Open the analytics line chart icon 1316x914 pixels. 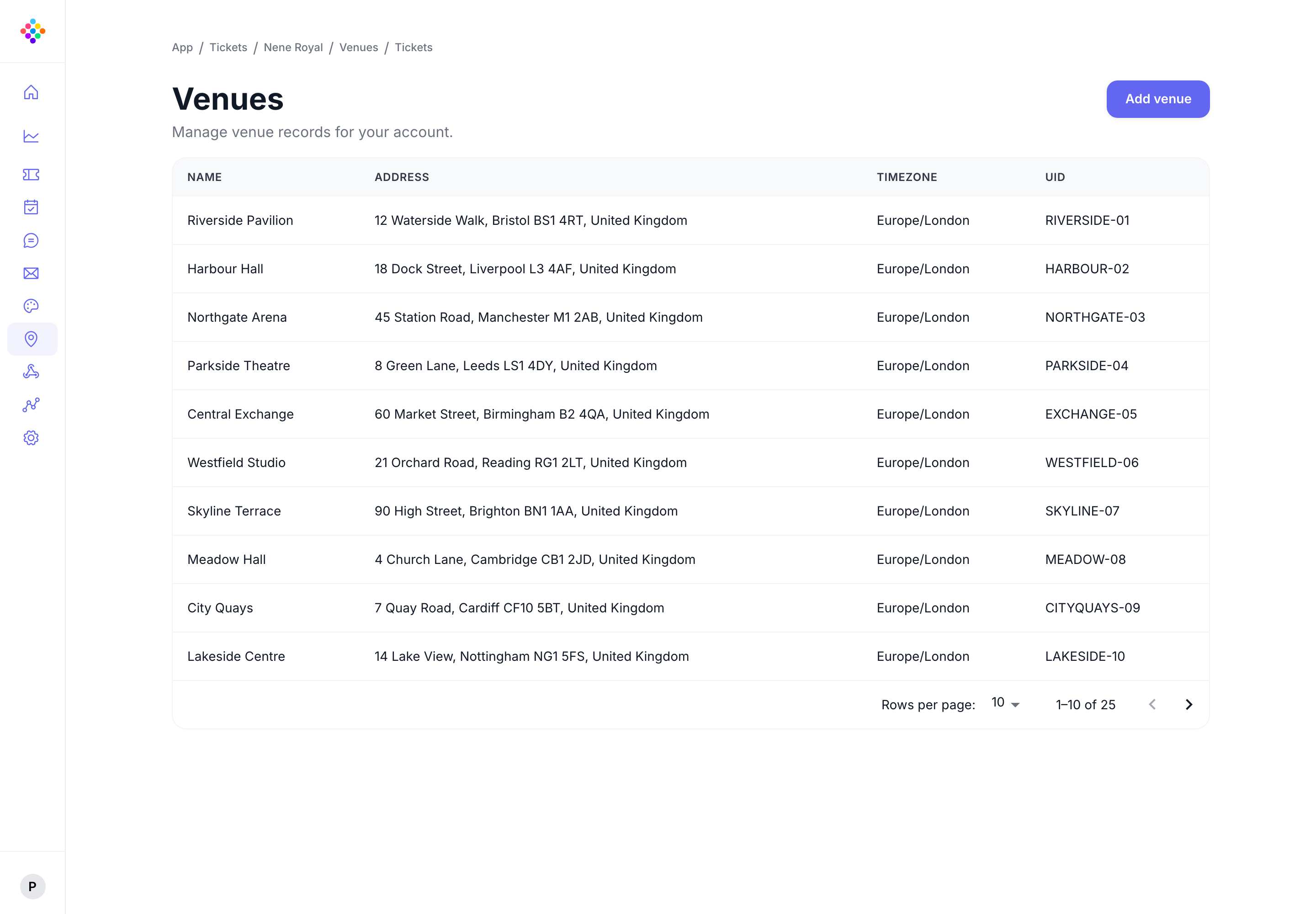point(31,136)
